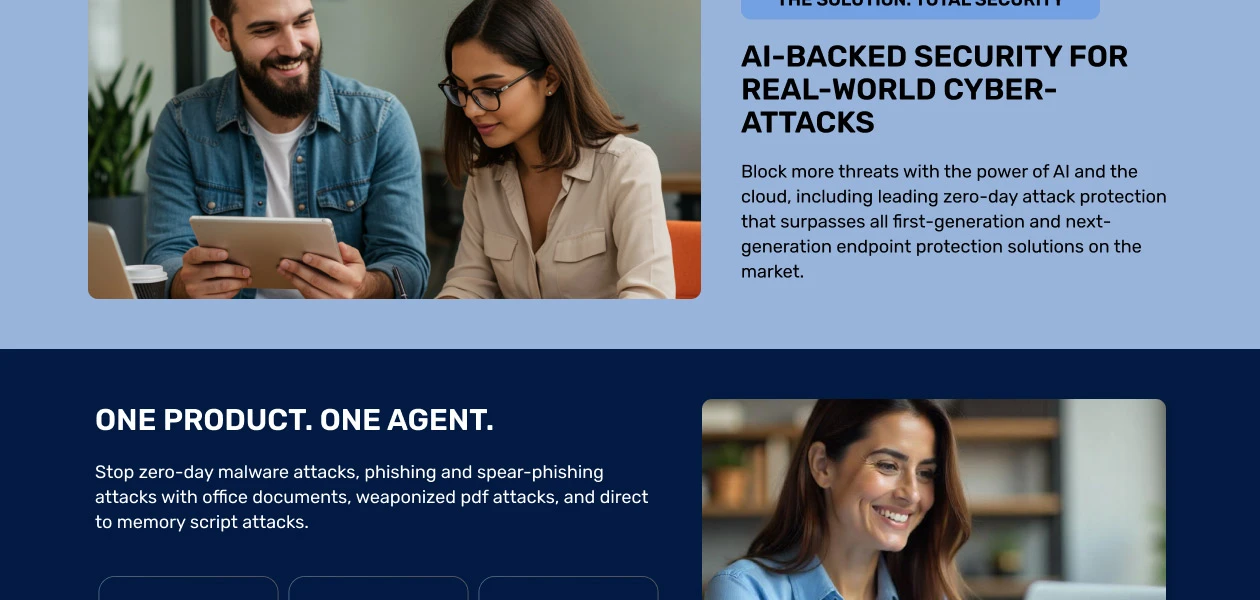Click the 'One Product. One Agent.' heading
Image resolution: width=1260 pixels, height=600 pixels.
pyautogui.click(x=294, y=420)
